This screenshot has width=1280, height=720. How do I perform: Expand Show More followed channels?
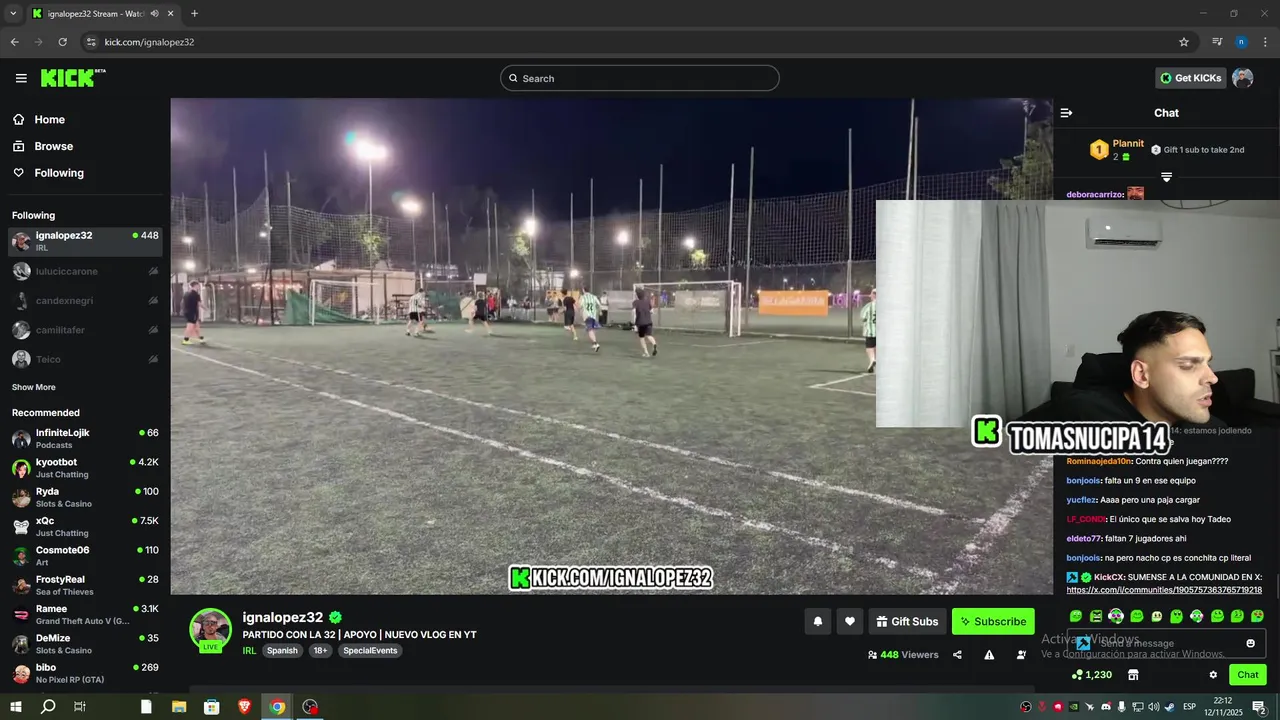pyautogui.click(x=34, y=387)
